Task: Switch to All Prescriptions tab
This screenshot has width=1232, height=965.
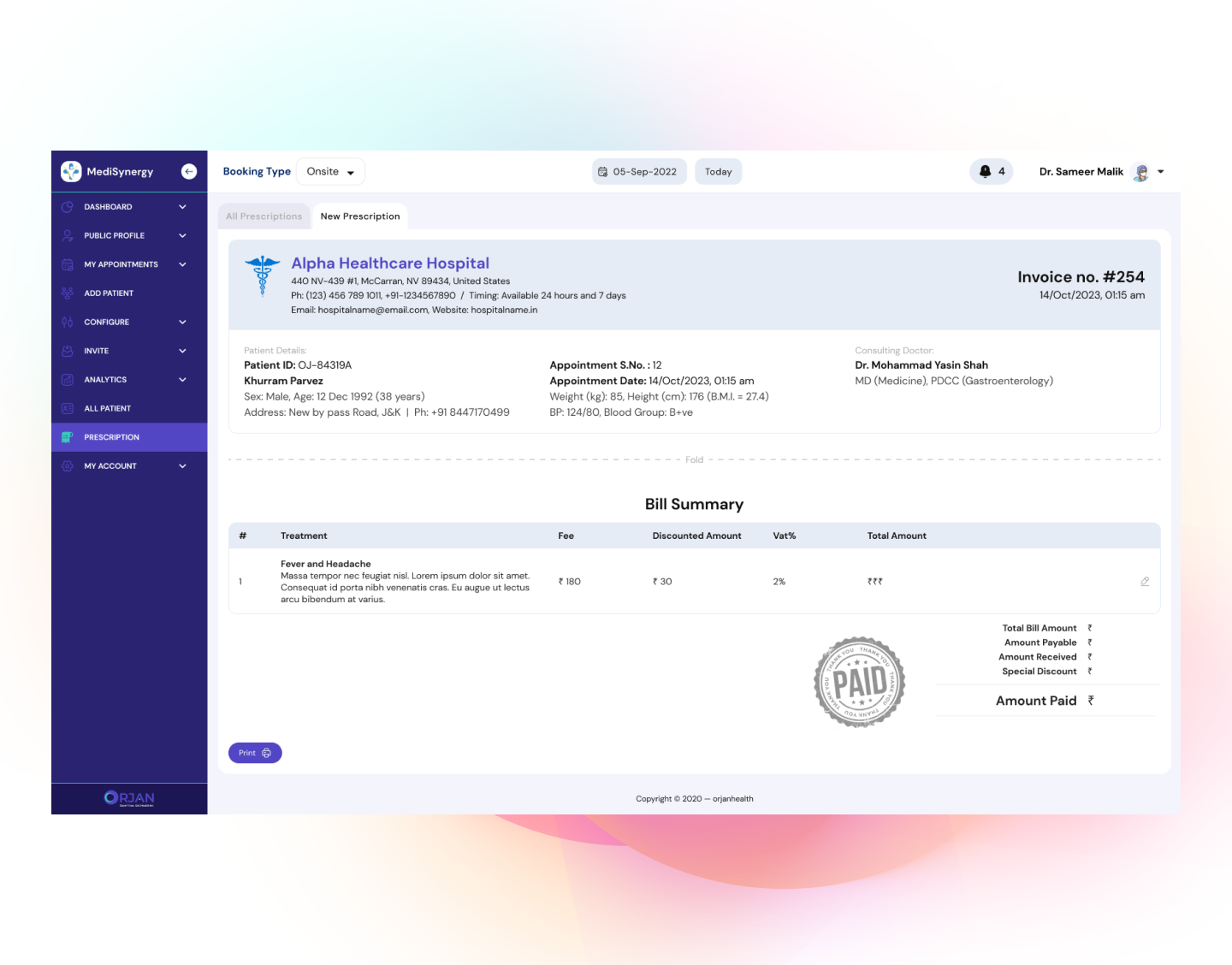Action: (264, 216)
